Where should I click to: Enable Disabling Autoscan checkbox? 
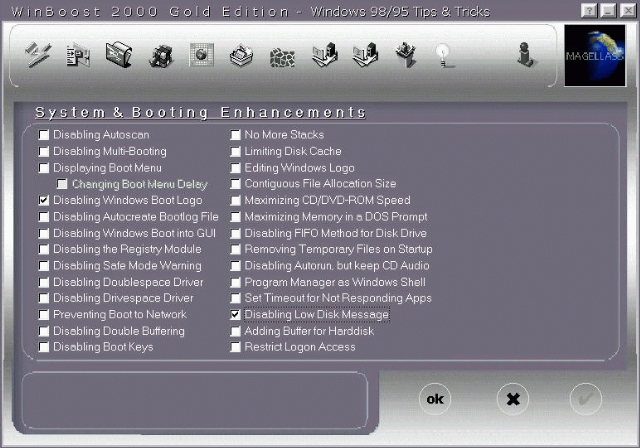pos(44,135)
